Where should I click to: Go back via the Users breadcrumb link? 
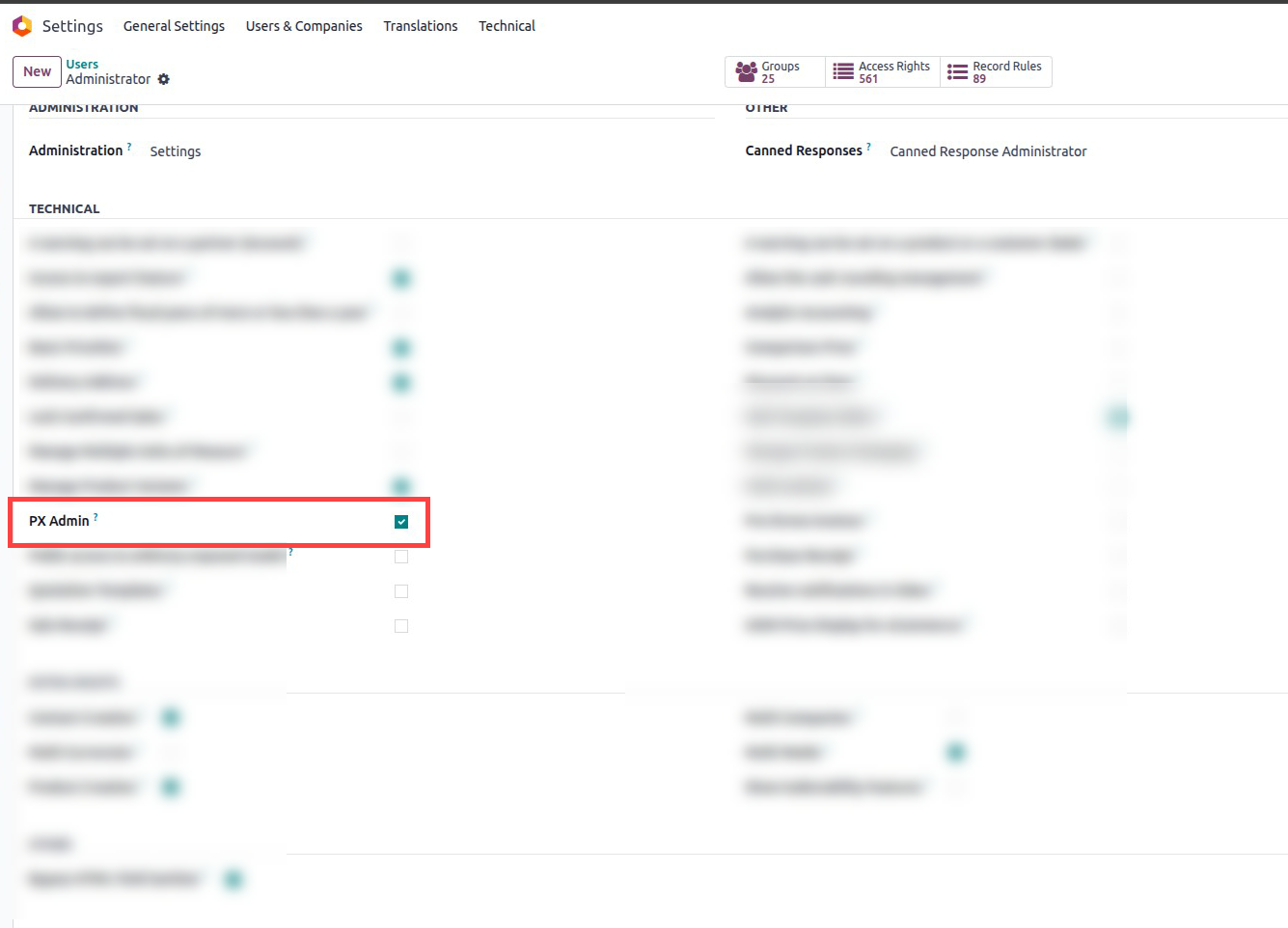82,64
